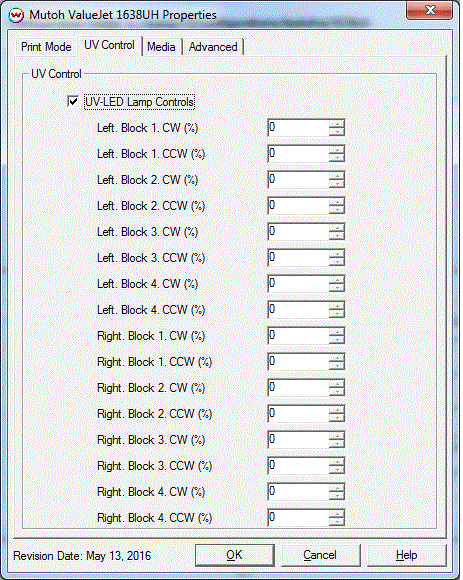
Task: Open Help for printer properties
Action: (x=406, y=555)
